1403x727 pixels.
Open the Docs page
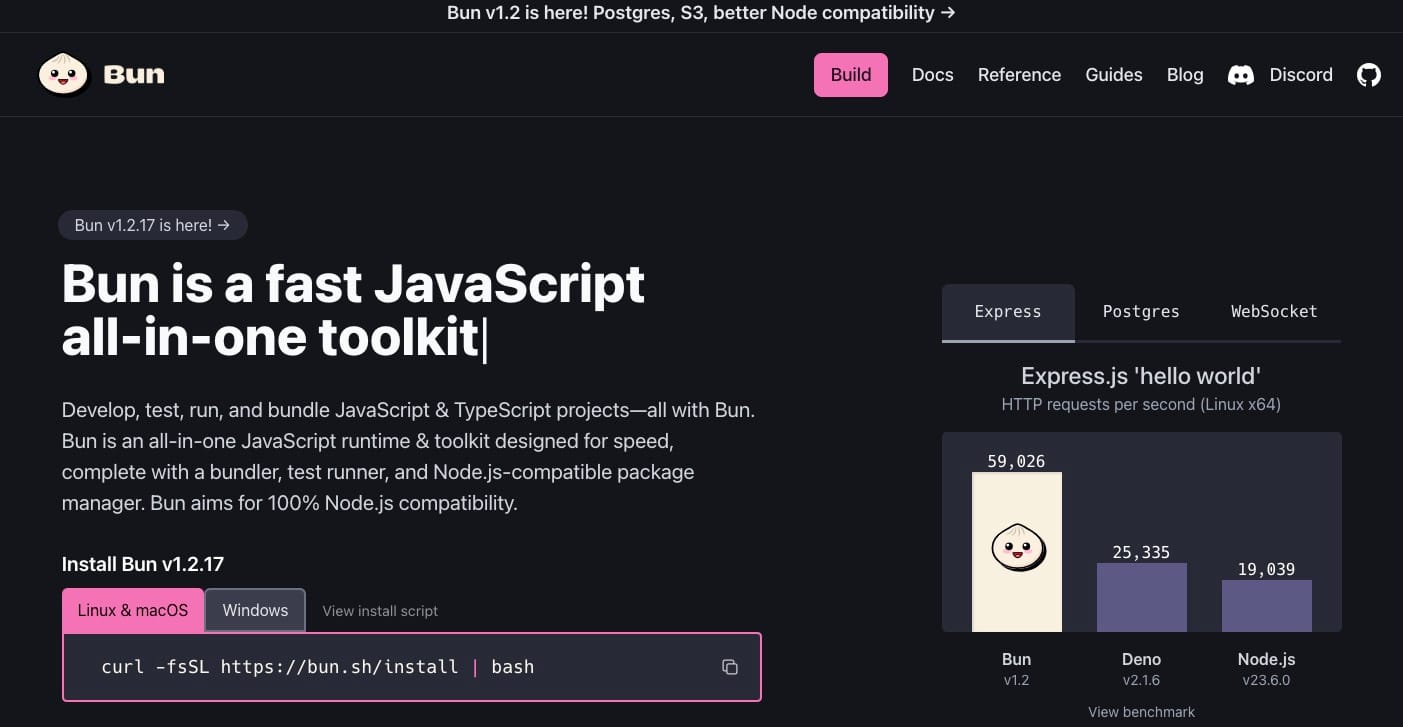pos(932,75)
